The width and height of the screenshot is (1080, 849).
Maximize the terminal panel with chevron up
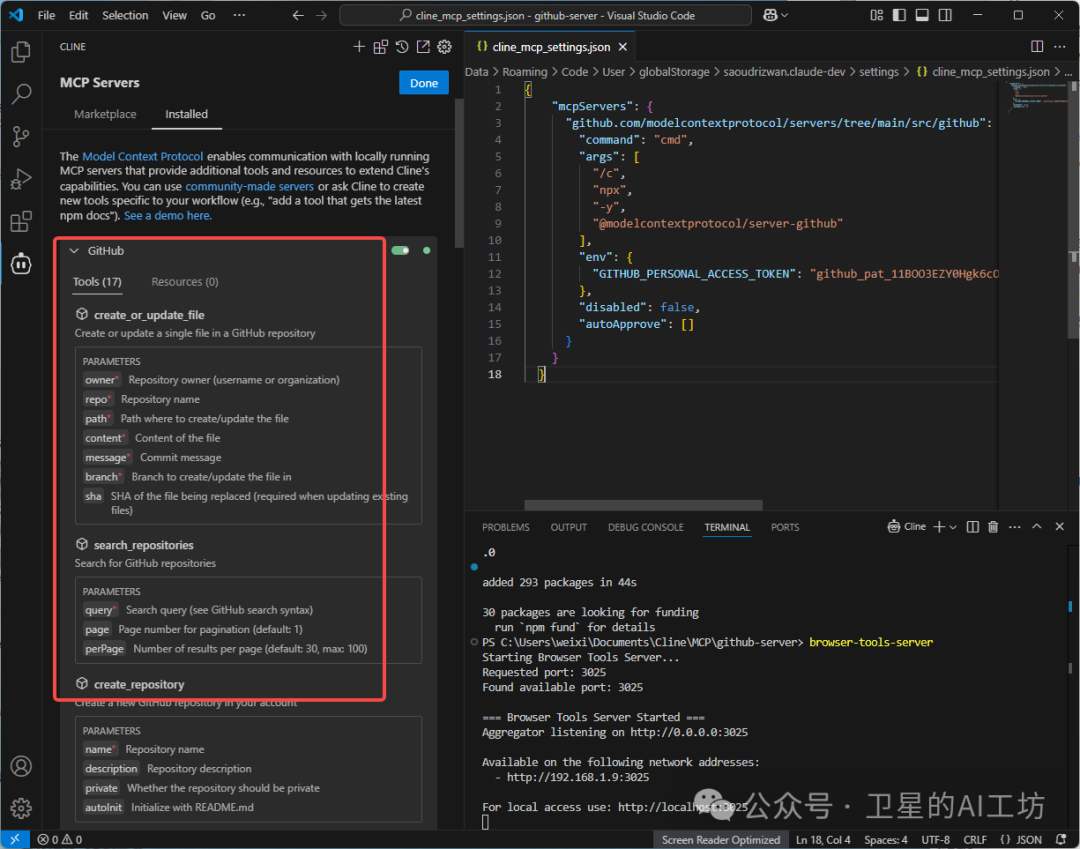coord(1037,527)
